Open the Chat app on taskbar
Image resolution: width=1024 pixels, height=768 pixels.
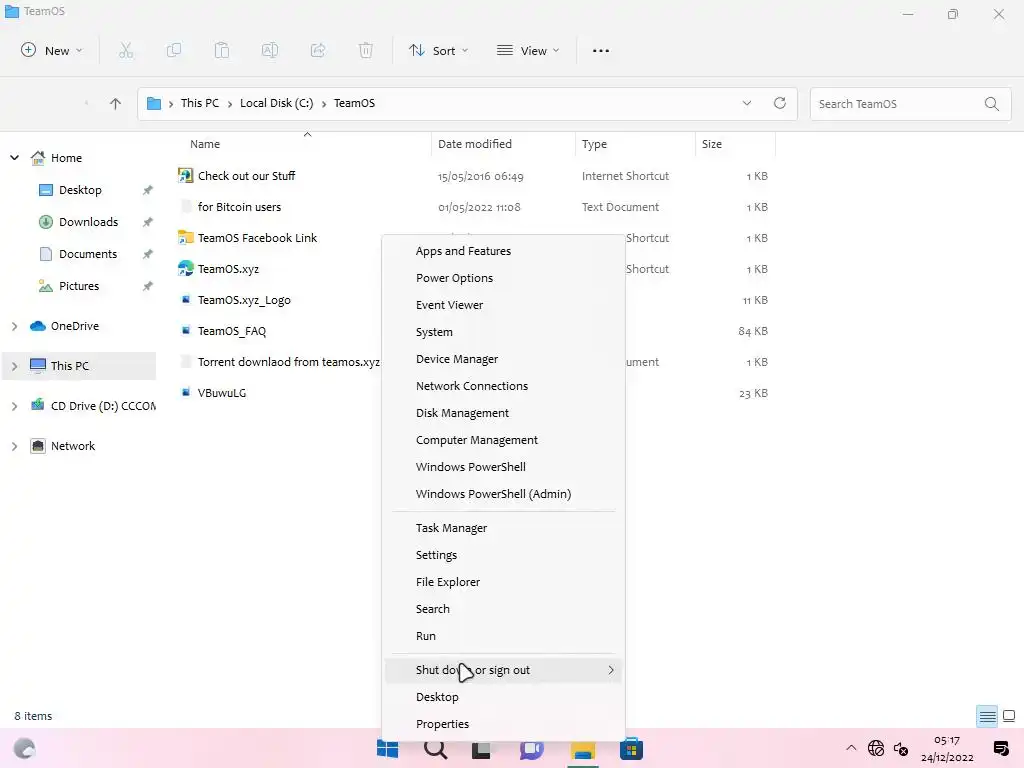tap(532, 749)
